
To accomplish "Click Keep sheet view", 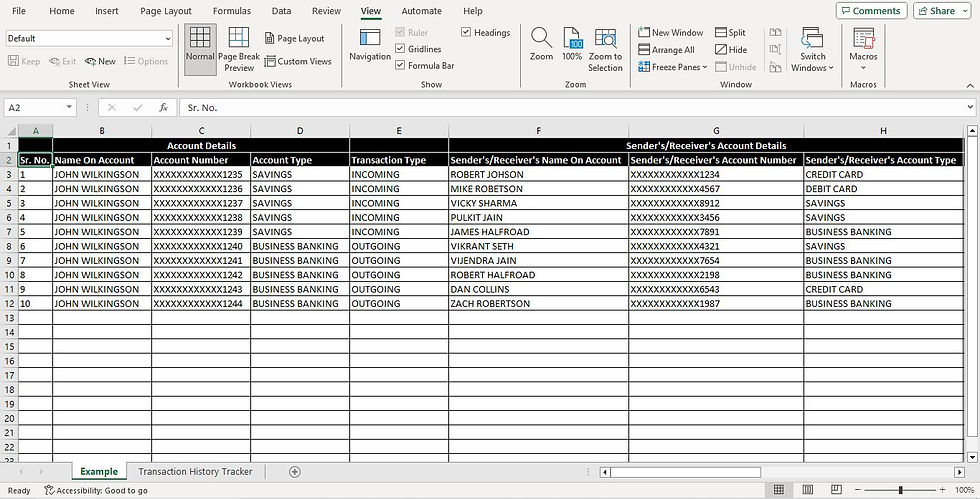I will pyautogui.click(x=24, y=61).
